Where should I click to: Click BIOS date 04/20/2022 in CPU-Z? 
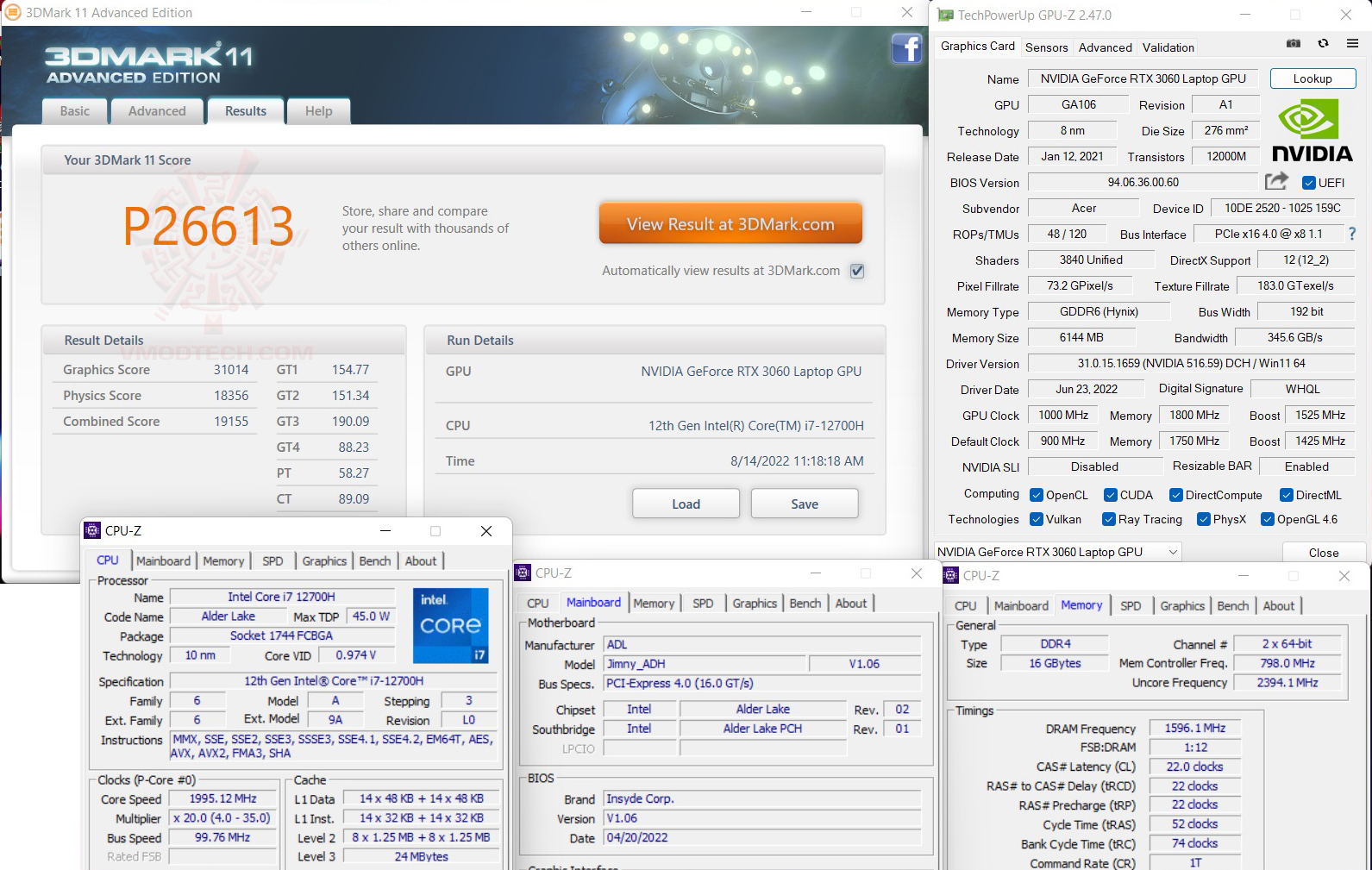762,837
